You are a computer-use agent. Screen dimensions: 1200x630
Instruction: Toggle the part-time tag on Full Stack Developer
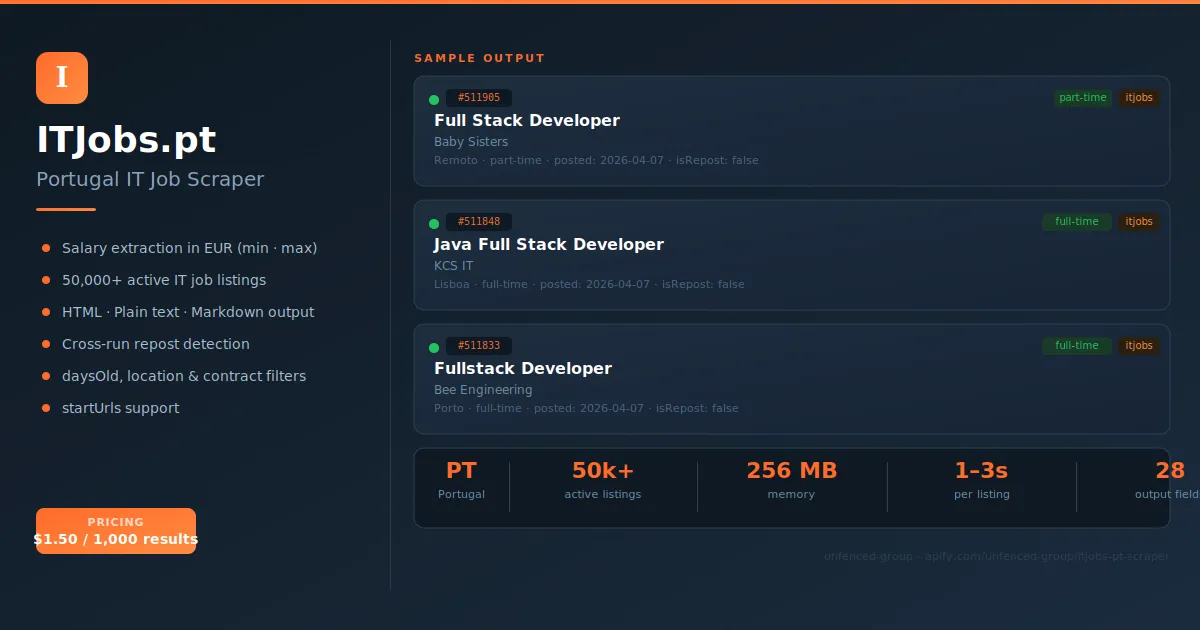tap(1083, 97)
